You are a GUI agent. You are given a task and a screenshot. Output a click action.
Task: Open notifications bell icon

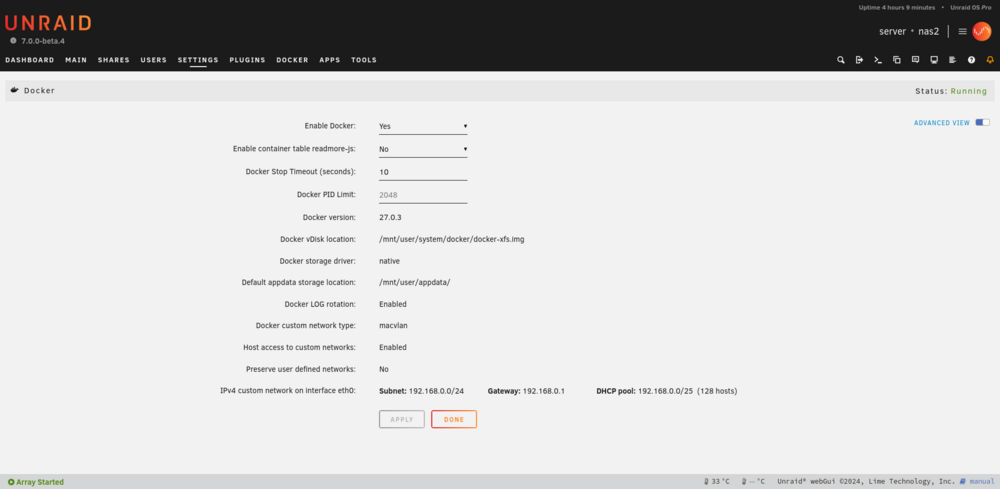[x=990, y=60]
